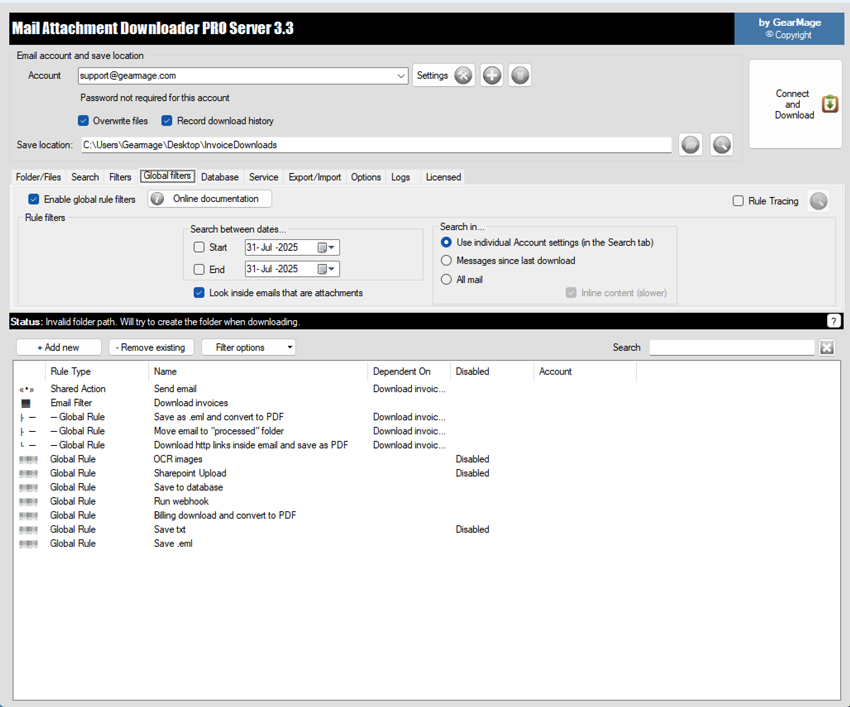Click the round icon beside Rule Tracing
Image resolution: width=850 pixels, height=707 pixels.
pos(818,200)
